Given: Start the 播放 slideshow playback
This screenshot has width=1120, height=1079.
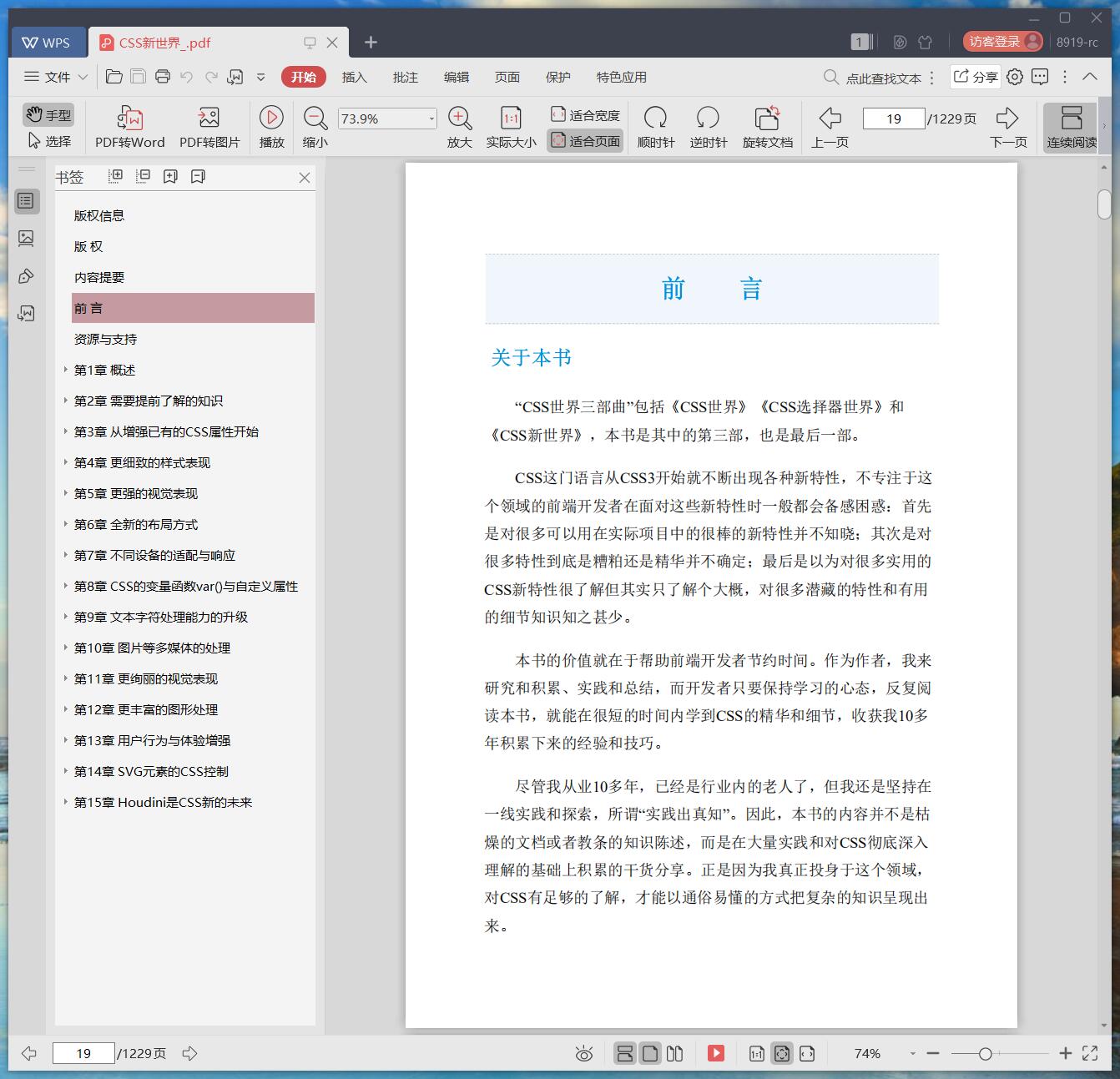Looking at the screenshot, I should [271, 126].
